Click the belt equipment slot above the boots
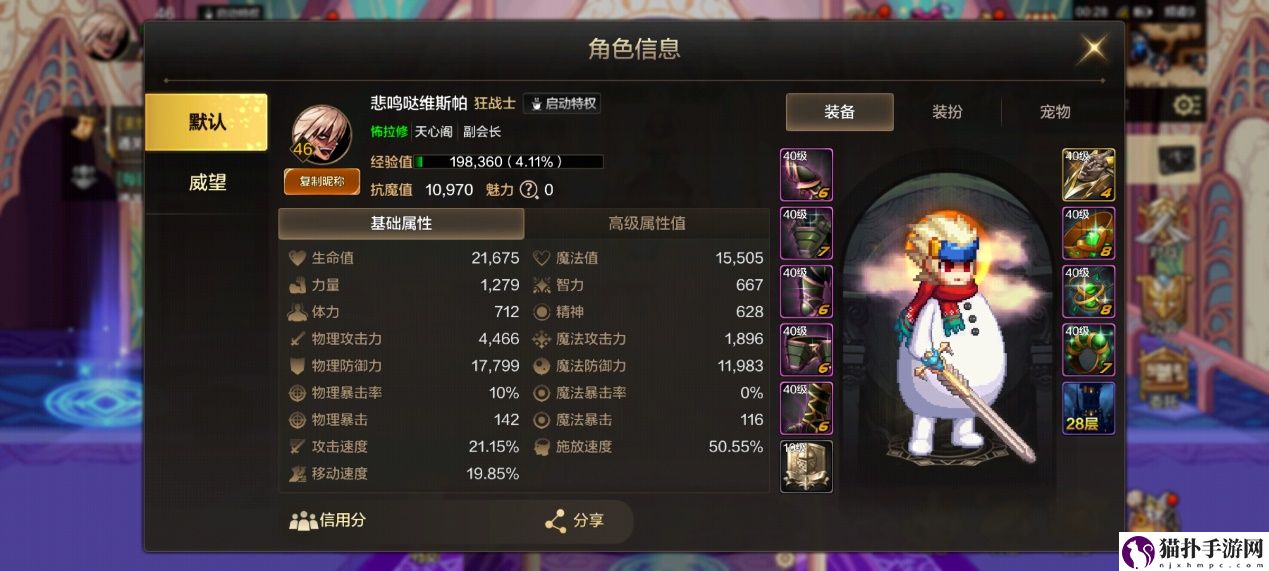Screen dimensions: 1269x571 click(806, 350)
